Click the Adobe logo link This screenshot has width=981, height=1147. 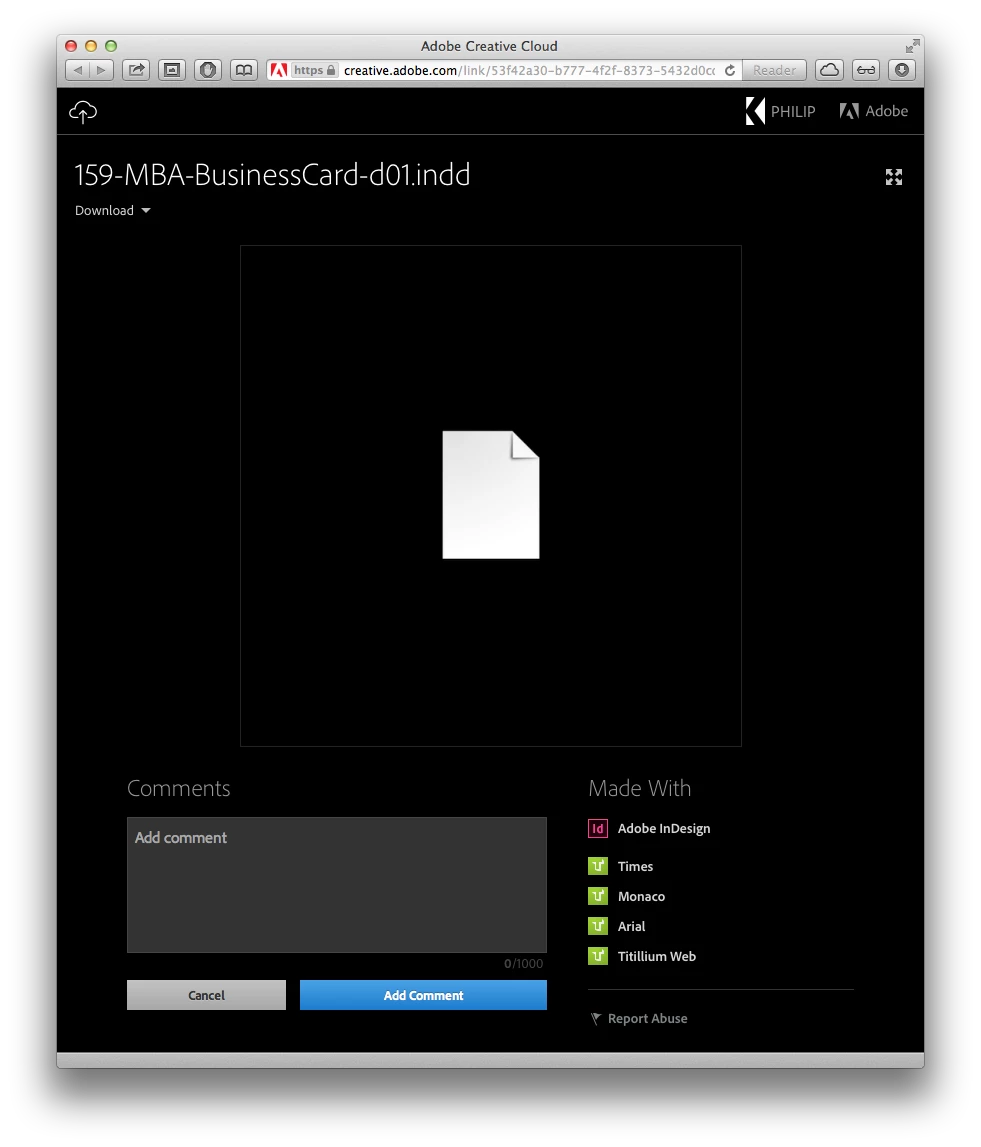[873, 111]
